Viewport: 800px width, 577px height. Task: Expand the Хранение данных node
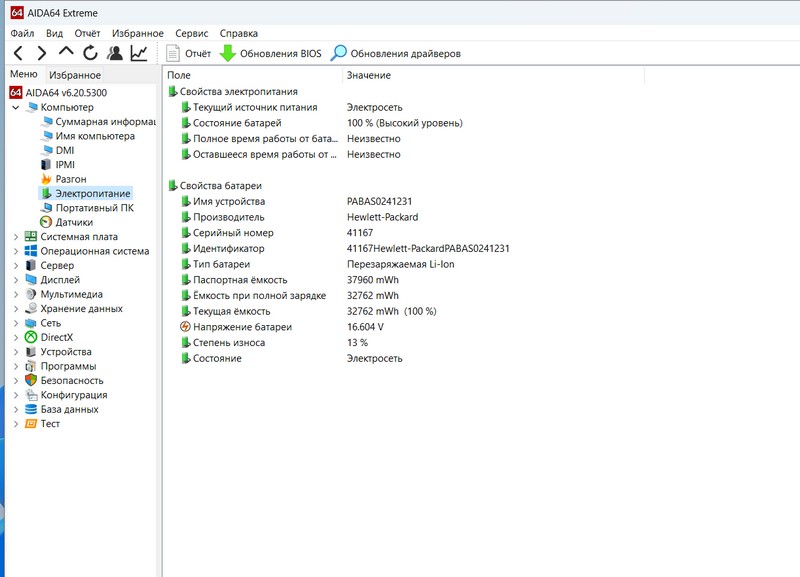(15, 309)
